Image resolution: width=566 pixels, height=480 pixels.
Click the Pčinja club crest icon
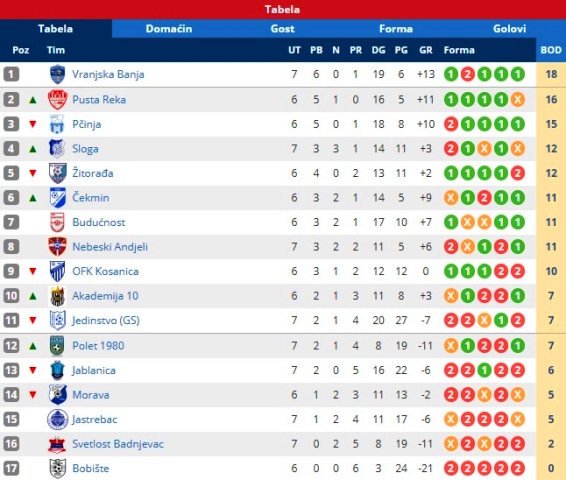tap(57, 124)
